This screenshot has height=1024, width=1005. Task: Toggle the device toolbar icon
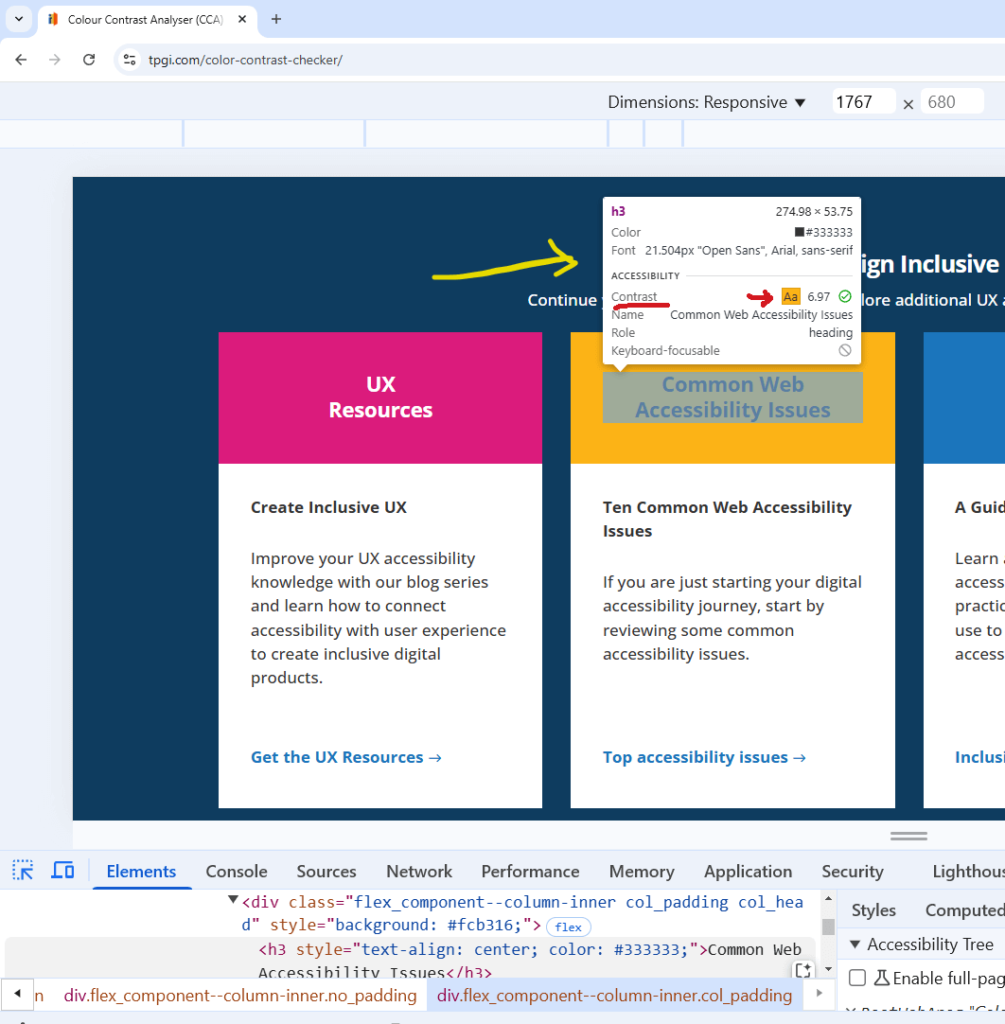(62, 870)
